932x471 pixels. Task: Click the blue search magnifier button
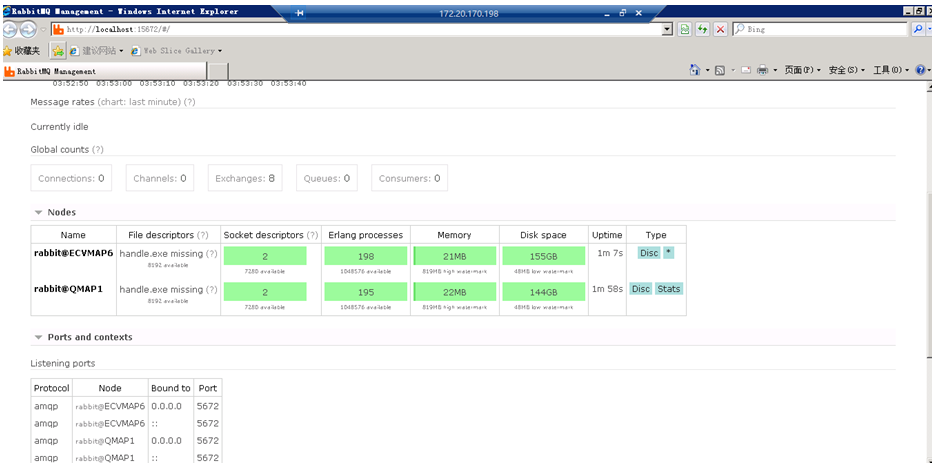tap(918, 29)
